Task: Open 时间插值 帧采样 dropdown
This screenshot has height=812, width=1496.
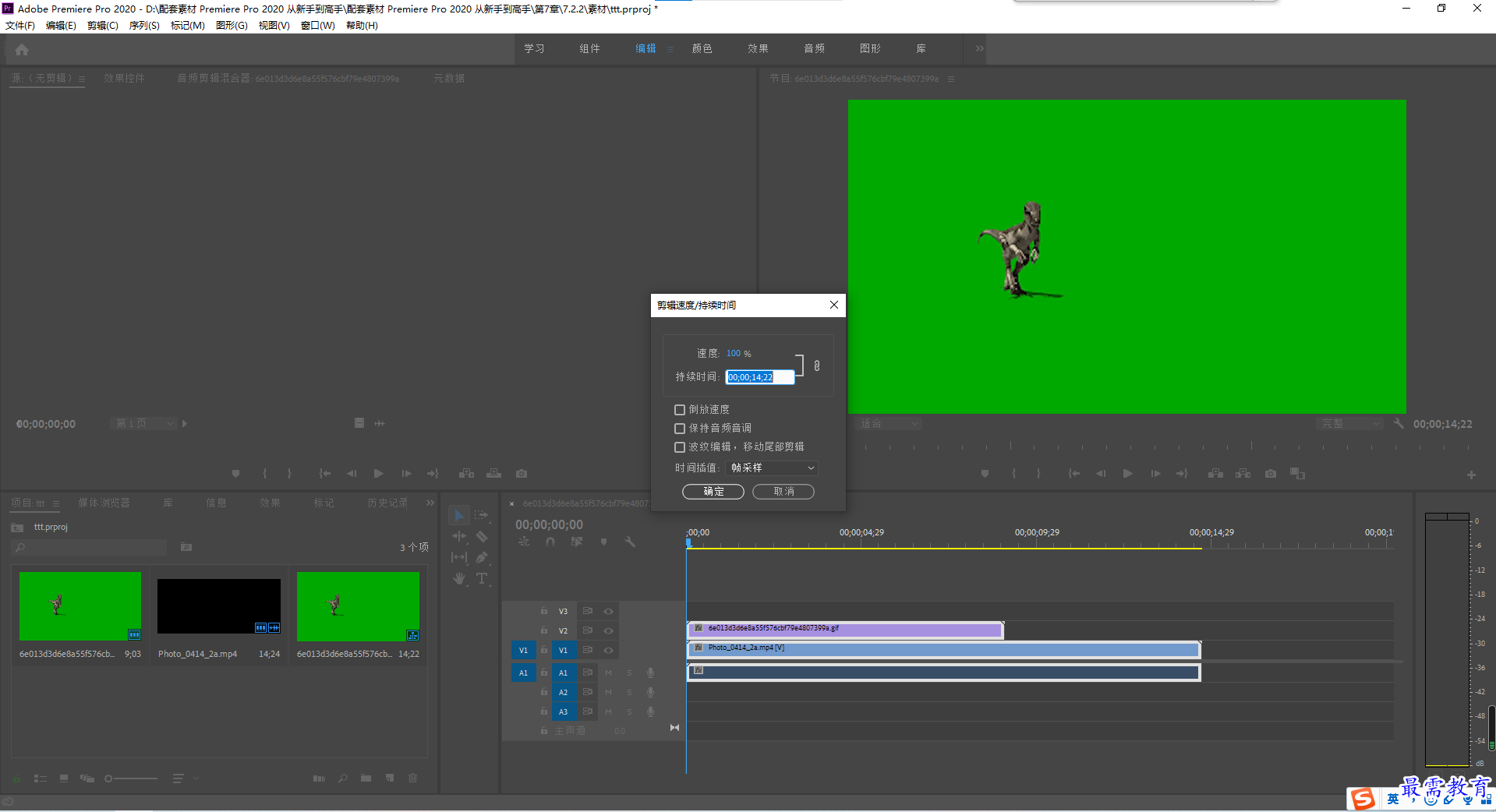Action: click(x=772, y=468)
